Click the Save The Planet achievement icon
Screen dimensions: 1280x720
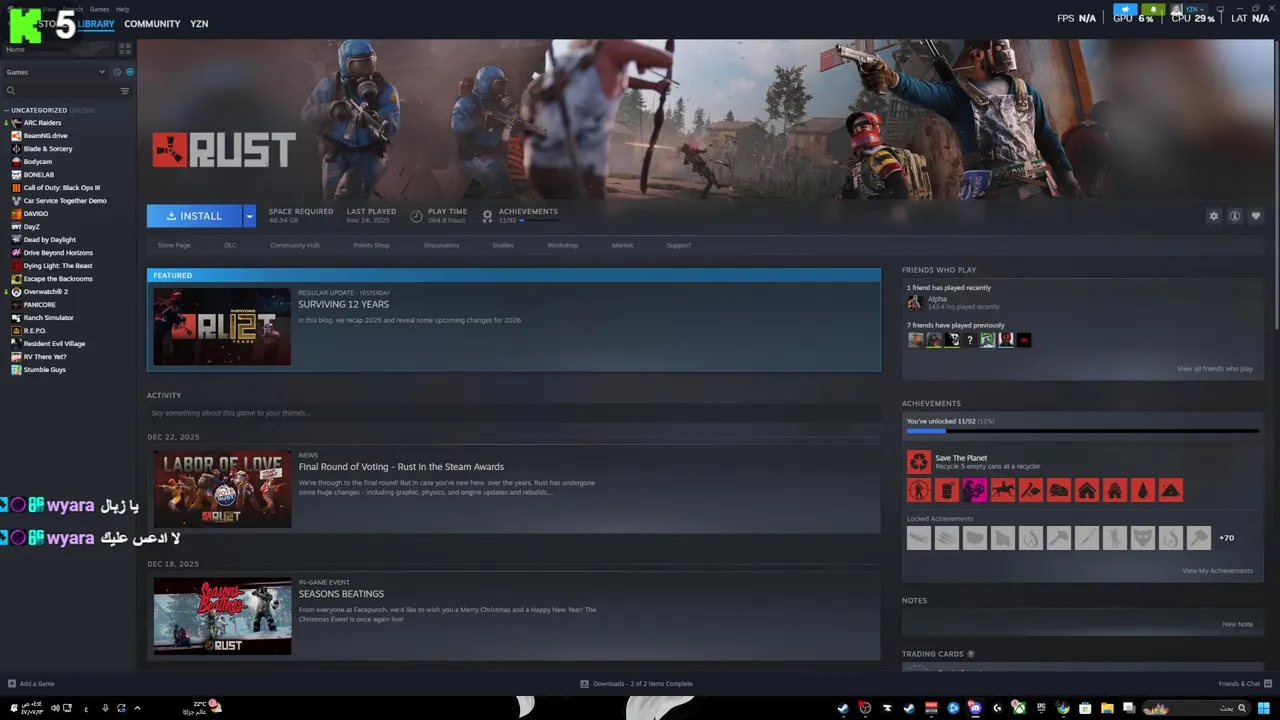918,462
